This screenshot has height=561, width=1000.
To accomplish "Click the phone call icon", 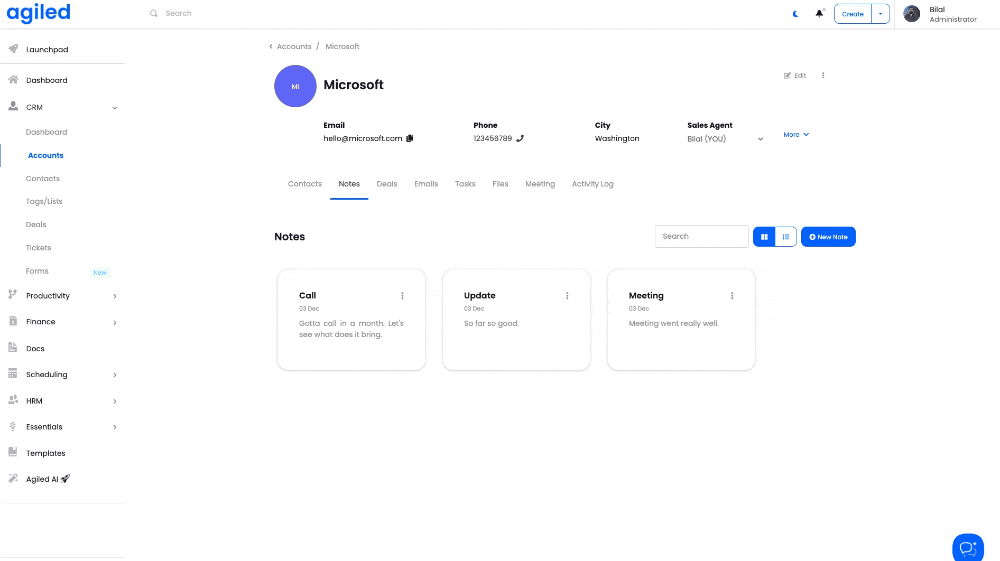I will click(x=520, y=138).
